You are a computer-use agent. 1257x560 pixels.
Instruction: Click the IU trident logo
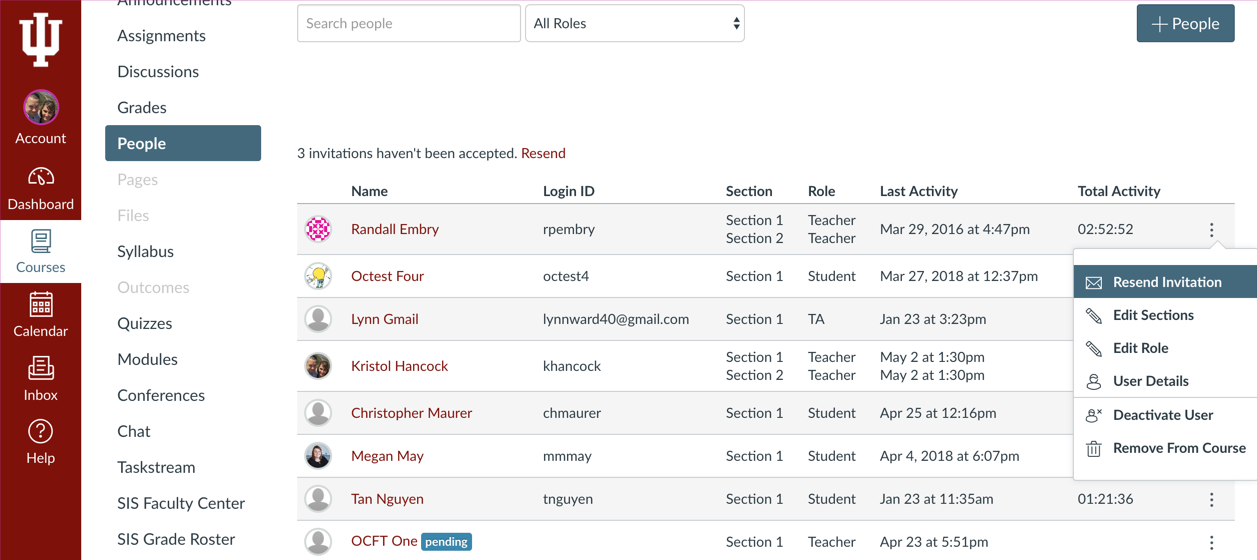(41, 40)
